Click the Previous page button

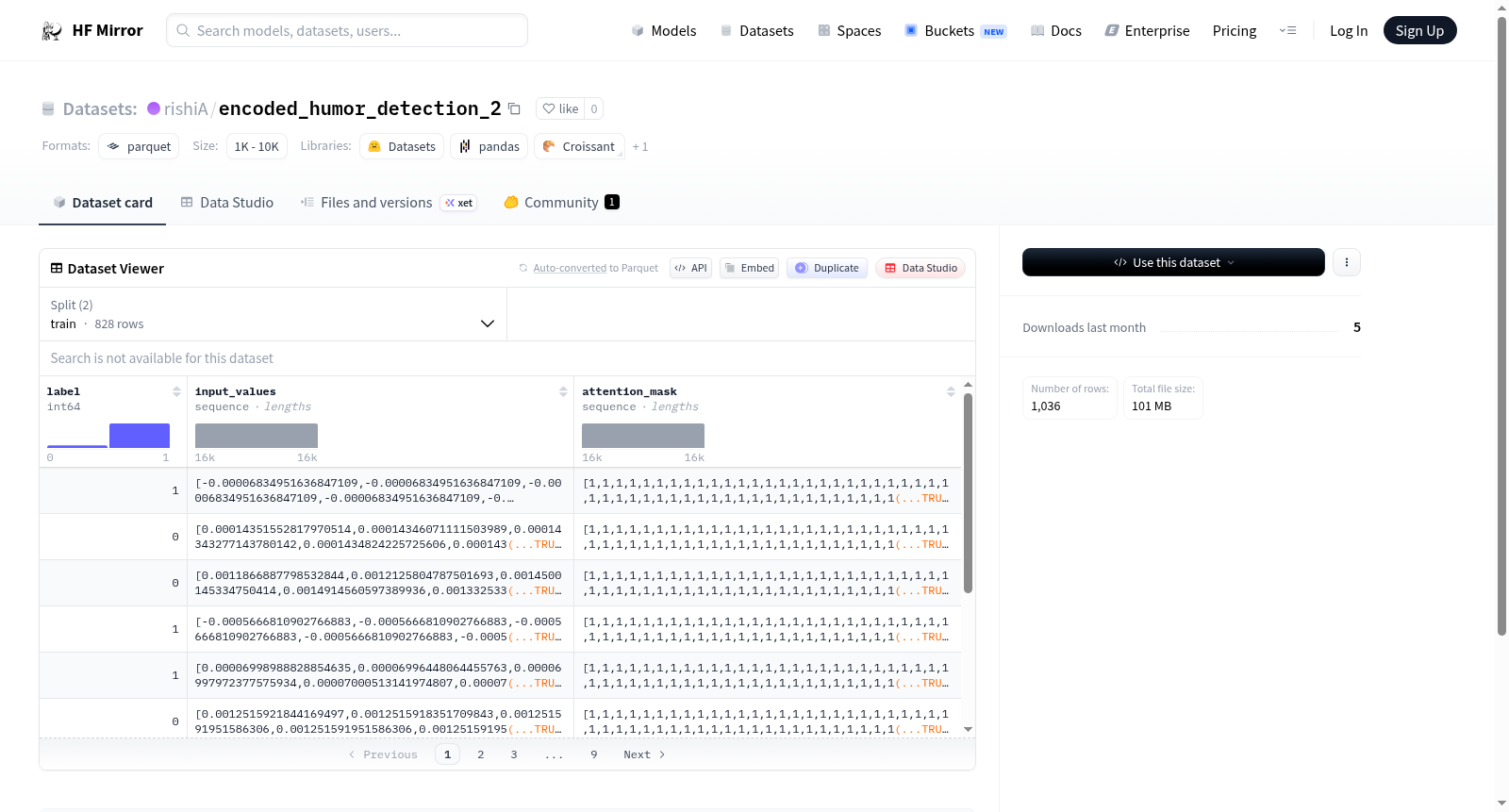point(383,754)
